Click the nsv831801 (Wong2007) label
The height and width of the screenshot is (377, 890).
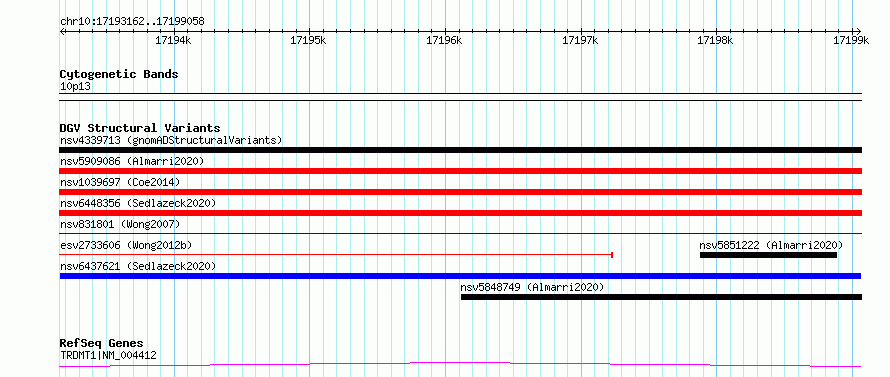click(120, 224)
